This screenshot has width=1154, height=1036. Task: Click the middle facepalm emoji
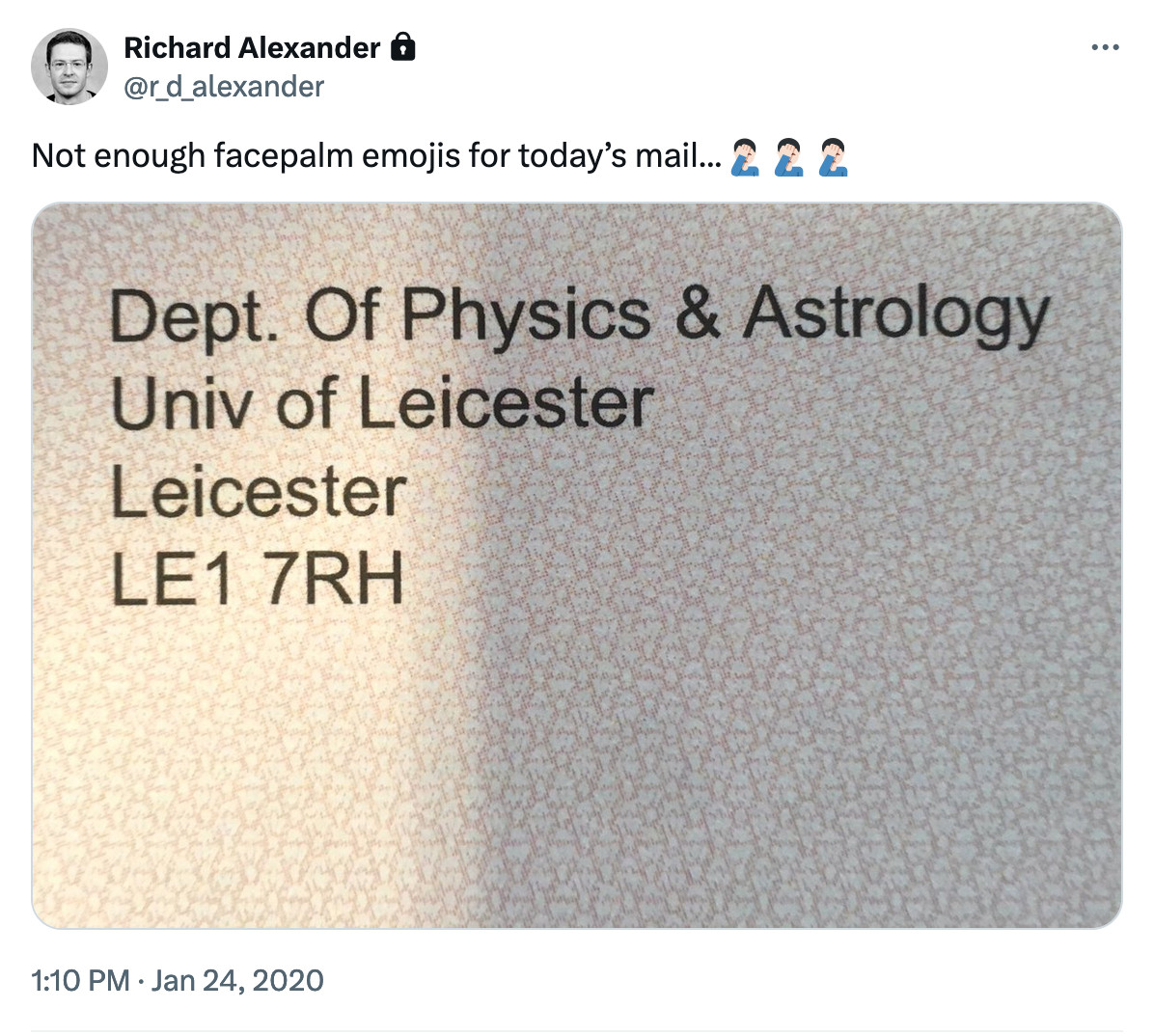click(789, 157)
